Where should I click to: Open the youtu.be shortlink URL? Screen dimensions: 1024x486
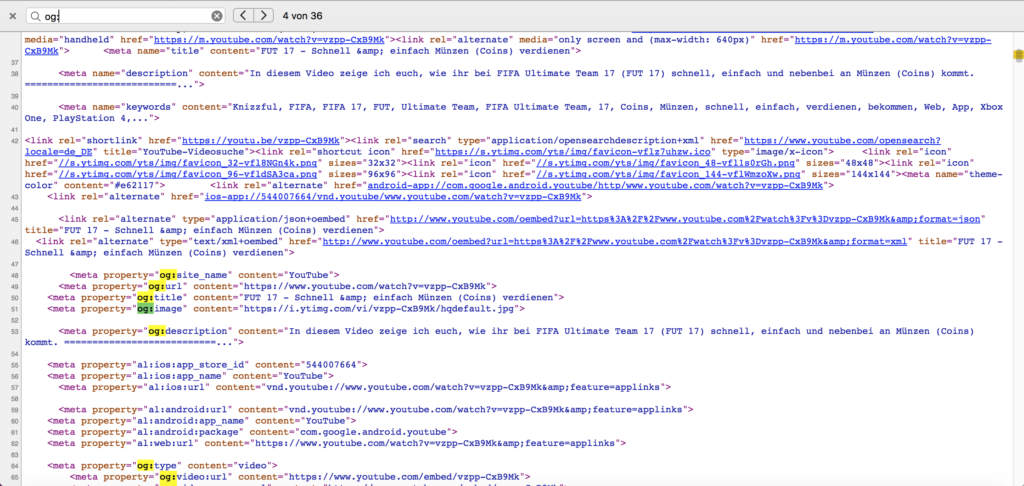click(261, 140)
